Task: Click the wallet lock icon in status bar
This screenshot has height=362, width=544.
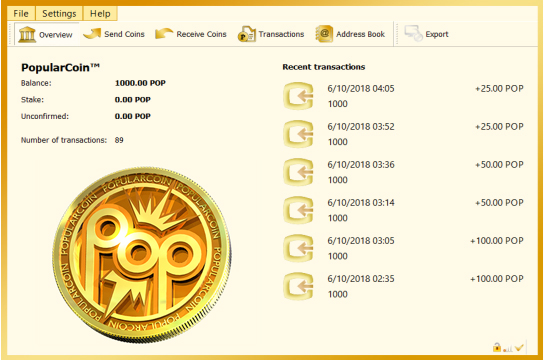Action: coord(497,347)
